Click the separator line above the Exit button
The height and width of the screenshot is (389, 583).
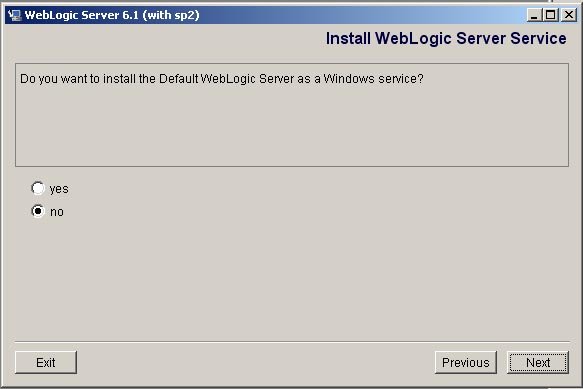coord(292,341)
